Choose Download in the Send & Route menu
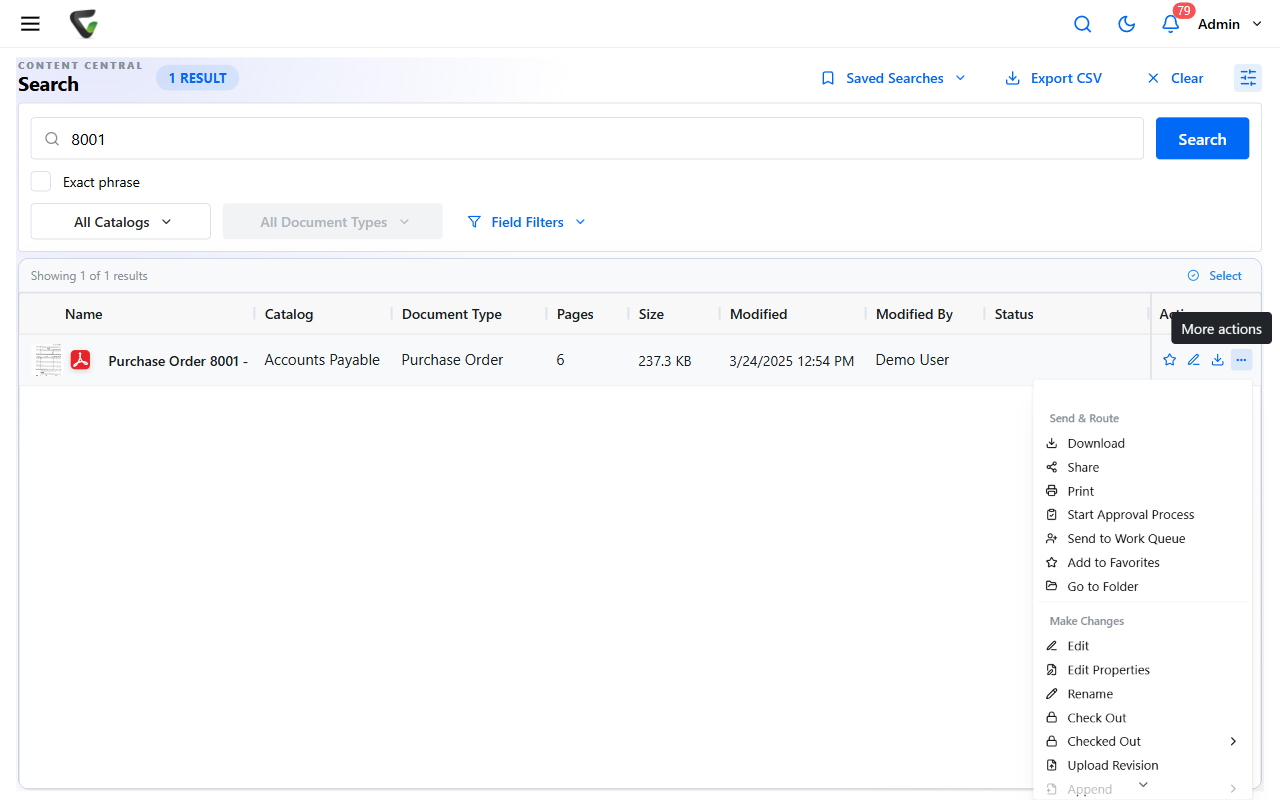Image resolution: width=1280 pixels, height=800 pixels. point(1142,443)
